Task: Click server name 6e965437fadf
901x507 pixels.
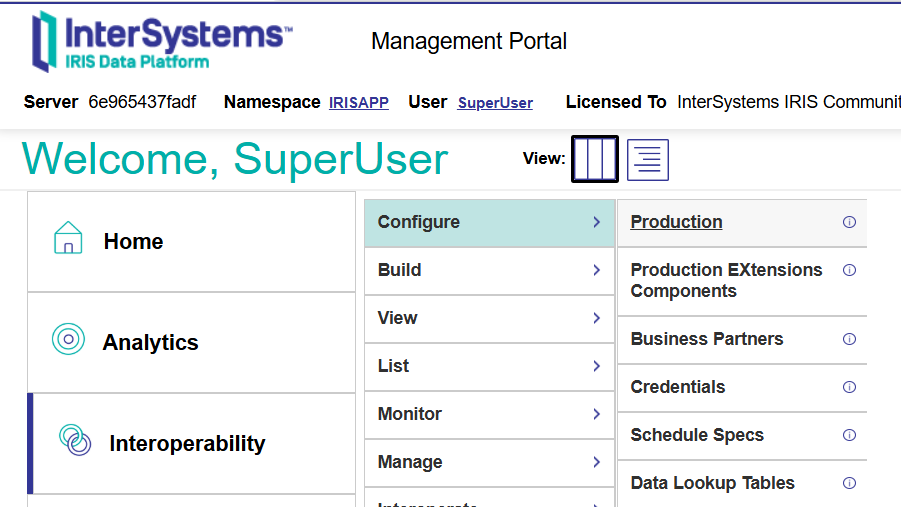Action: pos(142,102)
